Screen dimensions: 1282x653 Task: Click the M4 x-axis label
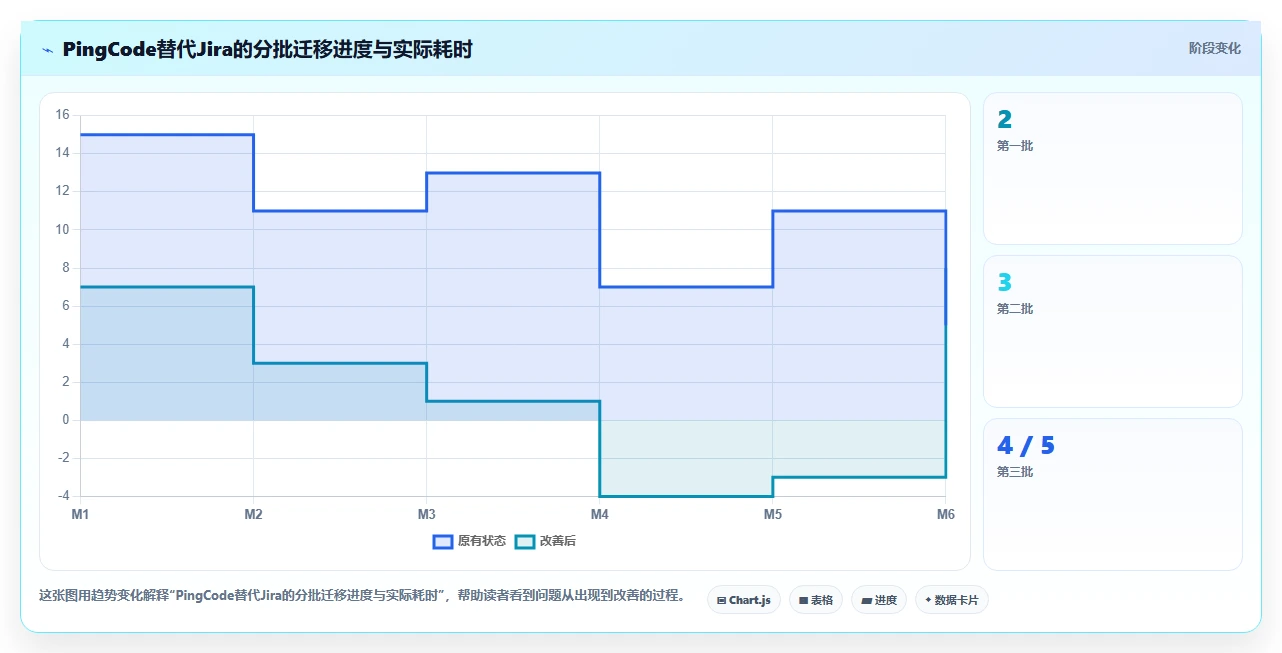599,514
